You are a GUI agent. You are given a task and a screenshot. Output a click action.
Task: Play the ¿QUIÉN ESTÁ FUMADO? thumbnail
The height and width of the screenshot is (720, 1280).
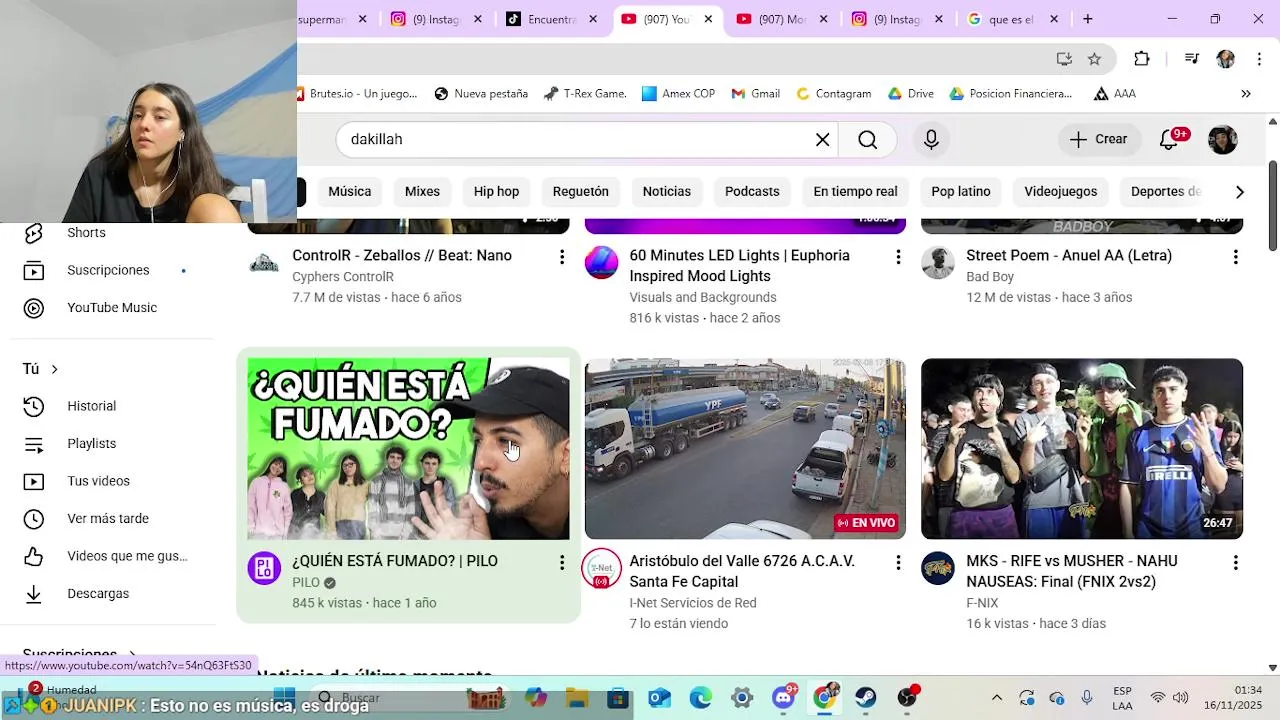(x=408, y=449)
